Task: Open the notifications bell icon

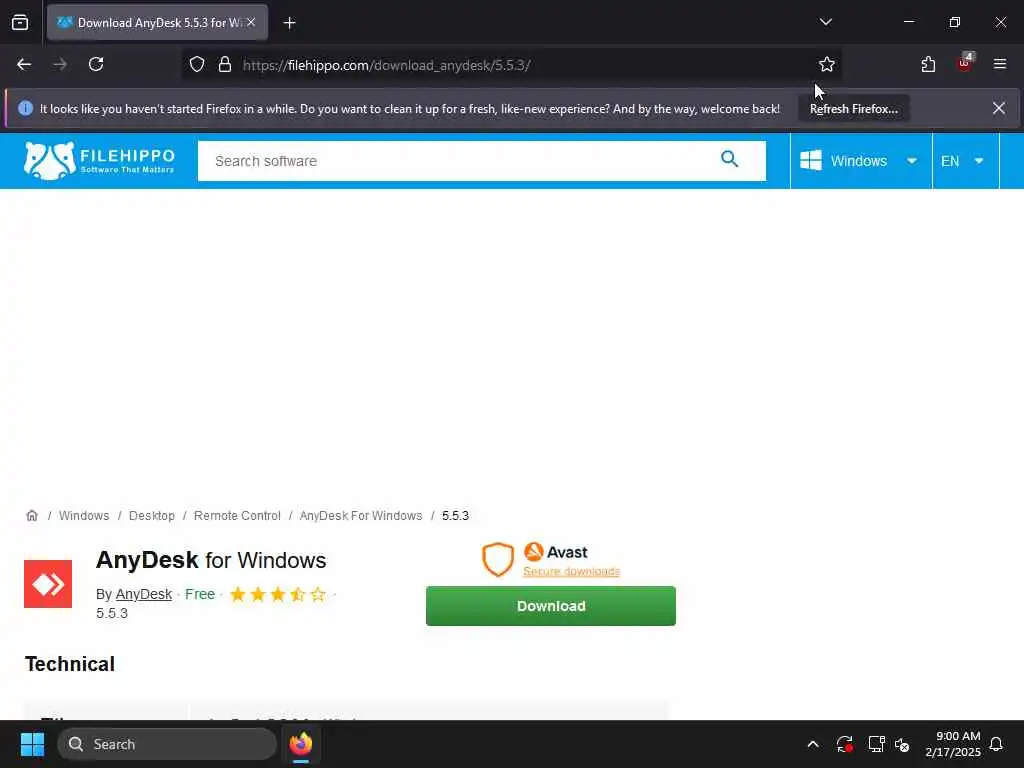Action: click(996, 744)
